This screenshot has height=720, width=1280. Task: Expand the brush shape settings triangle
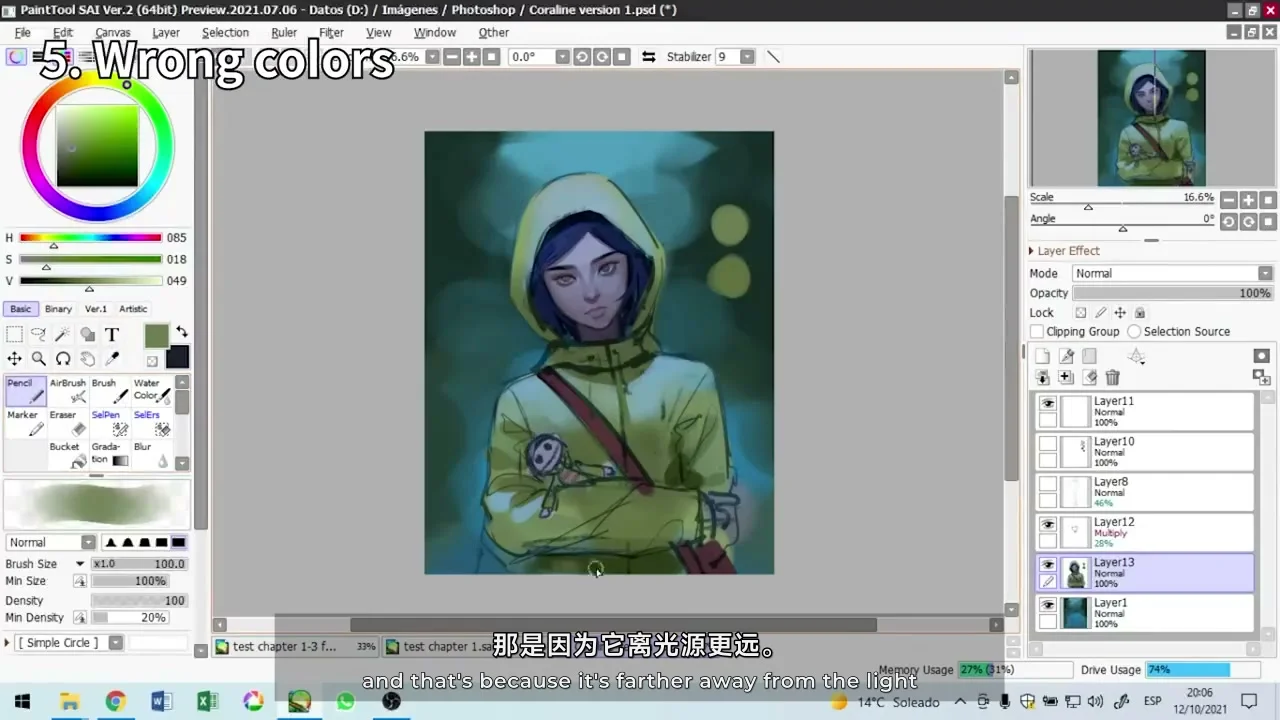pos(8,643)
